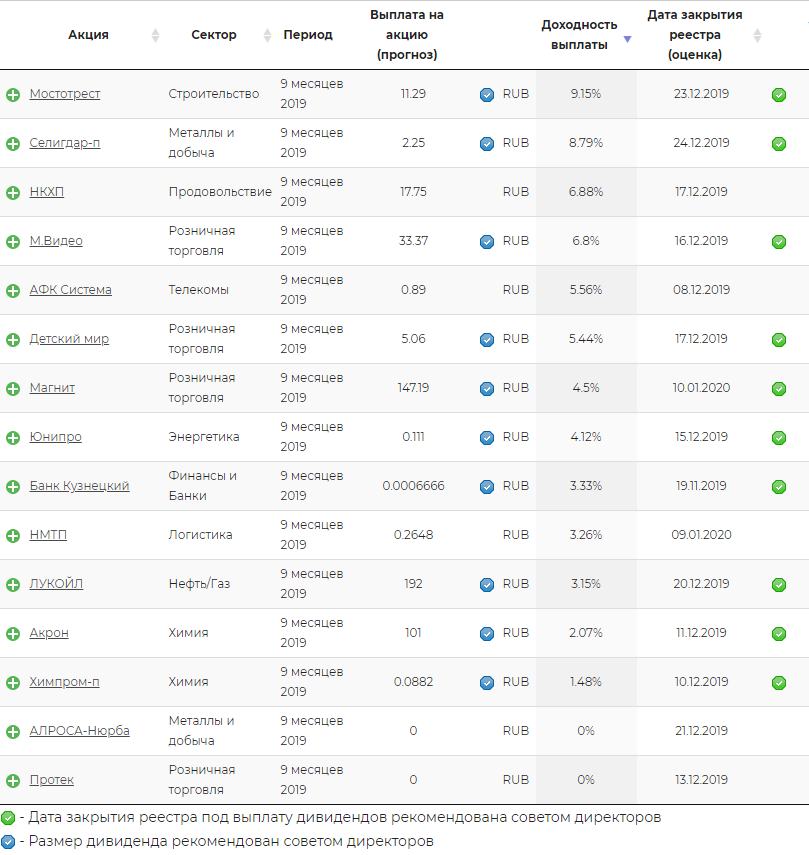Select the Нефть/Газ sector cell
The height and width of the screenshot is (855, 809).
click(x=200, y=583)
